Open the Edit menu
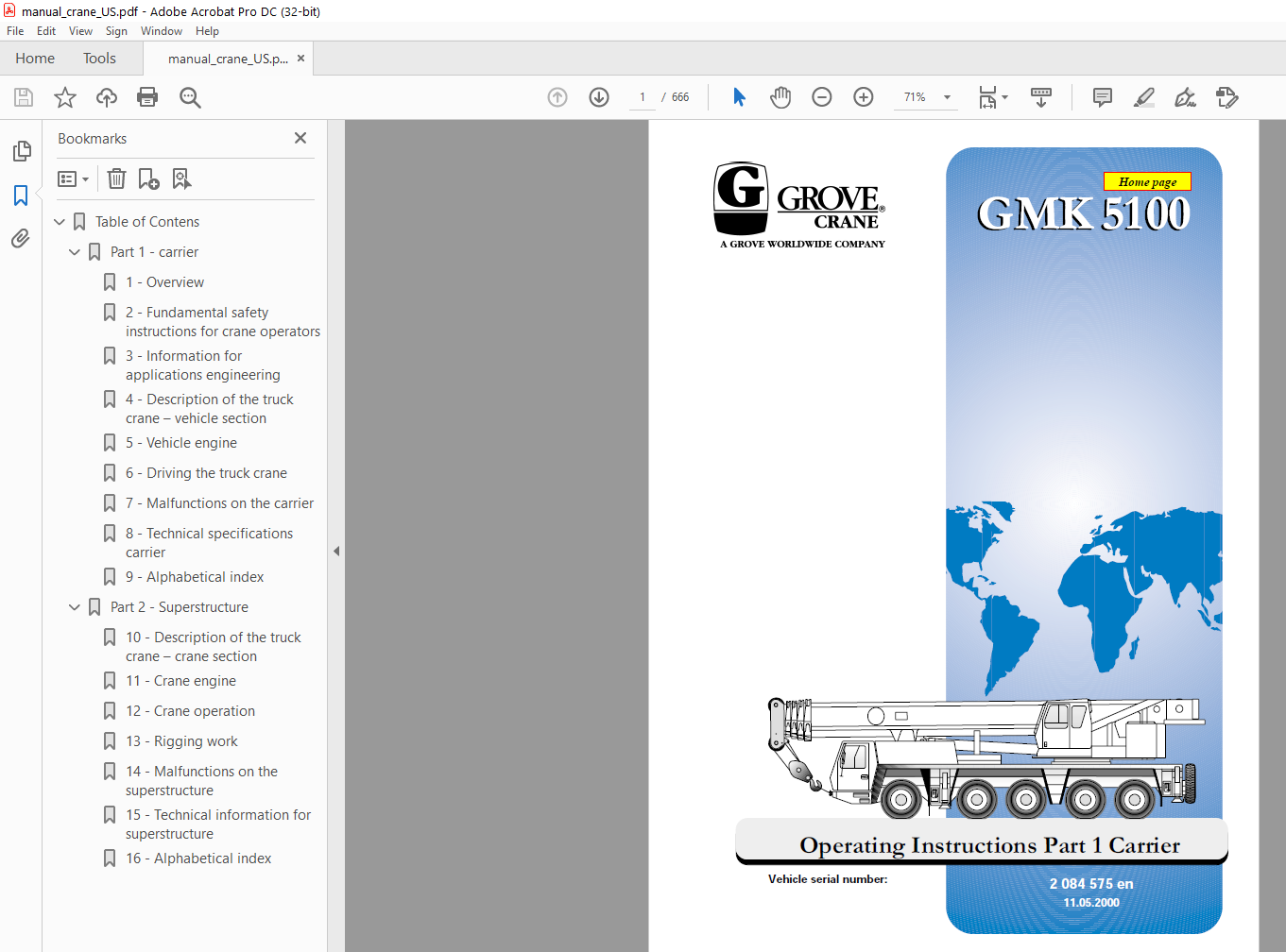The height and width of the screenshot is (952, 1286). pos(46,31)
